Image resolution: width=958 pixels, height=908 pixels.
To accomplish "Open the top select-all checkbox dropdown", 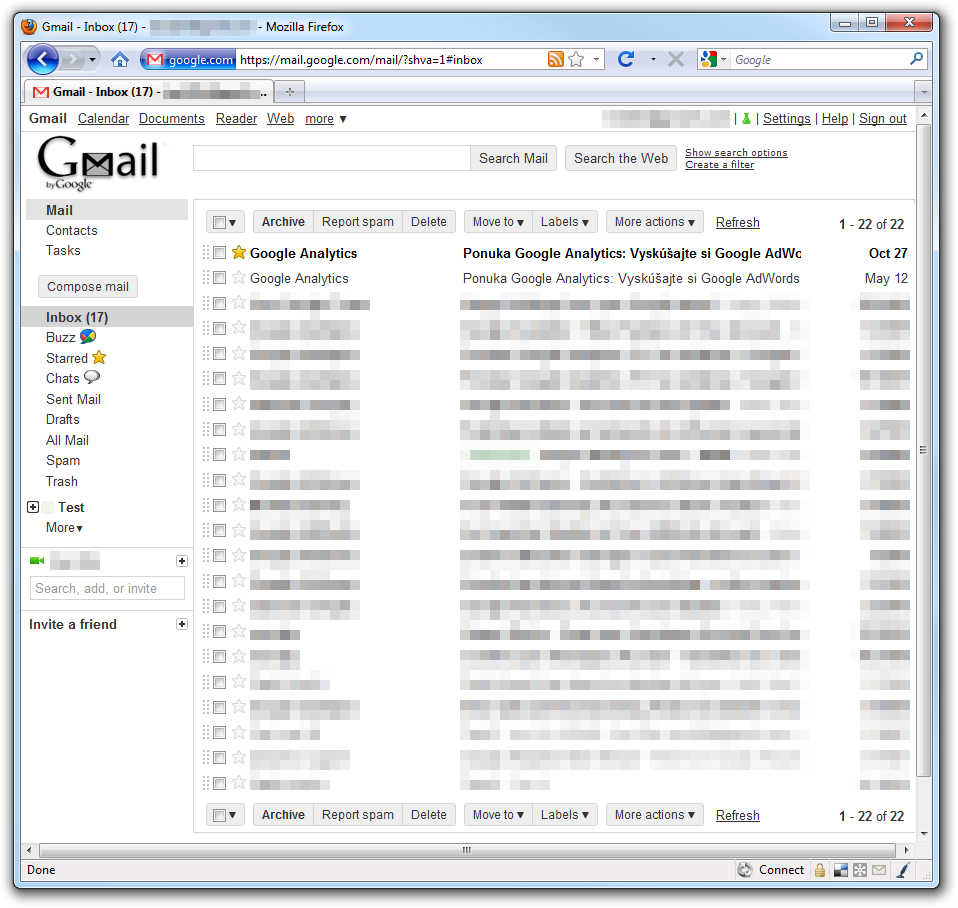I will tap(226, 223).
